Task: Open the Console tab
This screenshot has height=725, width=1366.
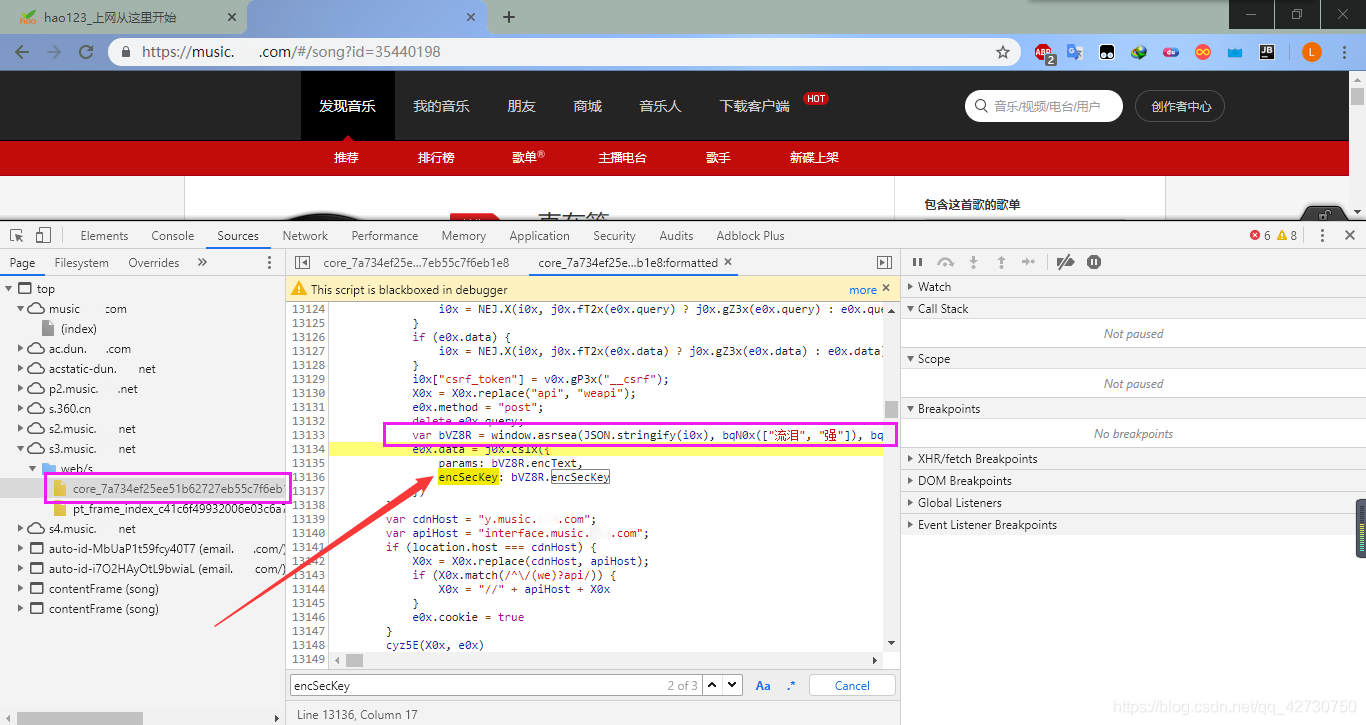Action: 172,236
